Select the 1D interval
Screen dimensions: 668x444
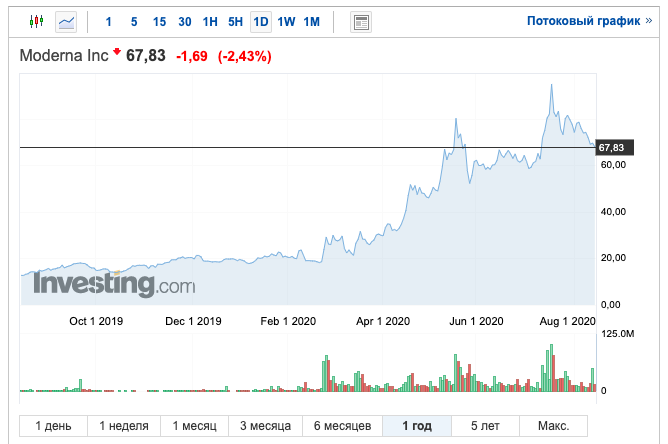261,22
